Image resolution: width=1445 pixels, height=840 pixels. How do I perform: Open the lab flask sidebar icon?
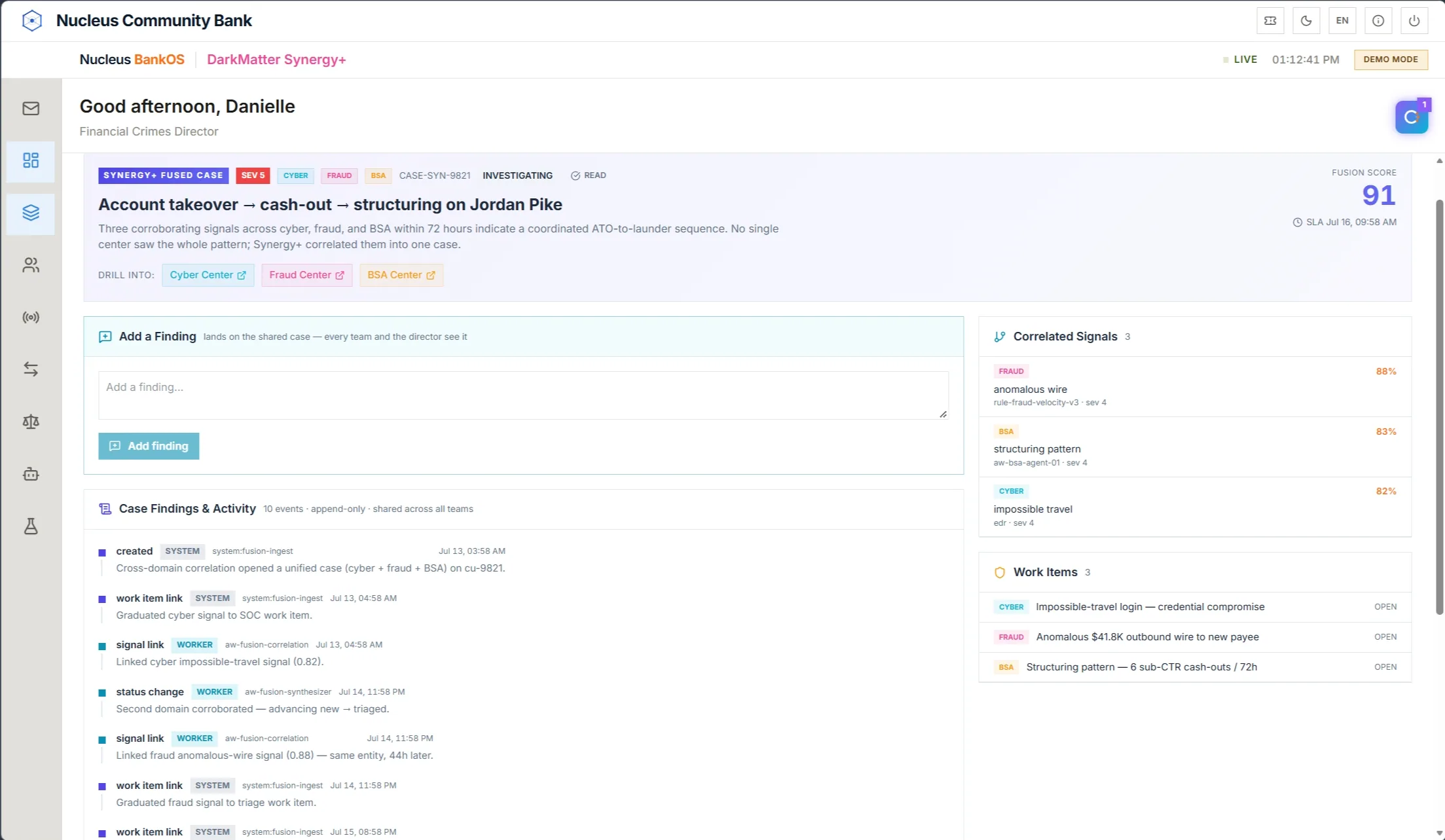[x=31, y=526]
